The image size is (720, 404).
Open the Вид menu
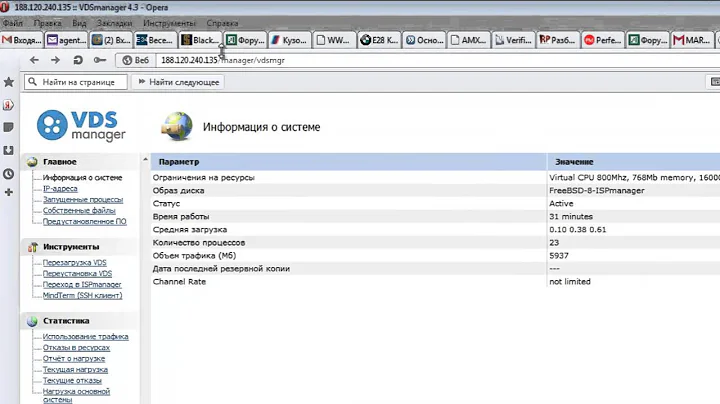79,23
